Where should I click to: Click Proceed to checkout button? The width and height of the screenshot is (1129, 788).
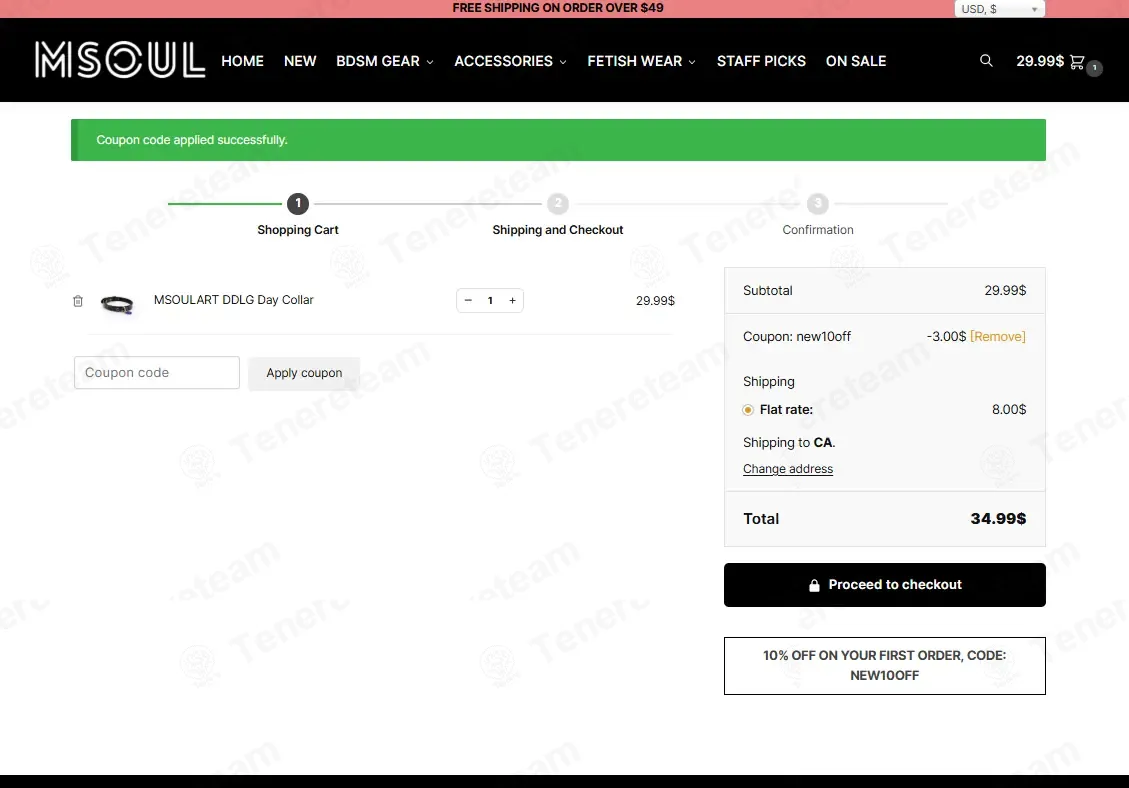click(x=884, y=585)
